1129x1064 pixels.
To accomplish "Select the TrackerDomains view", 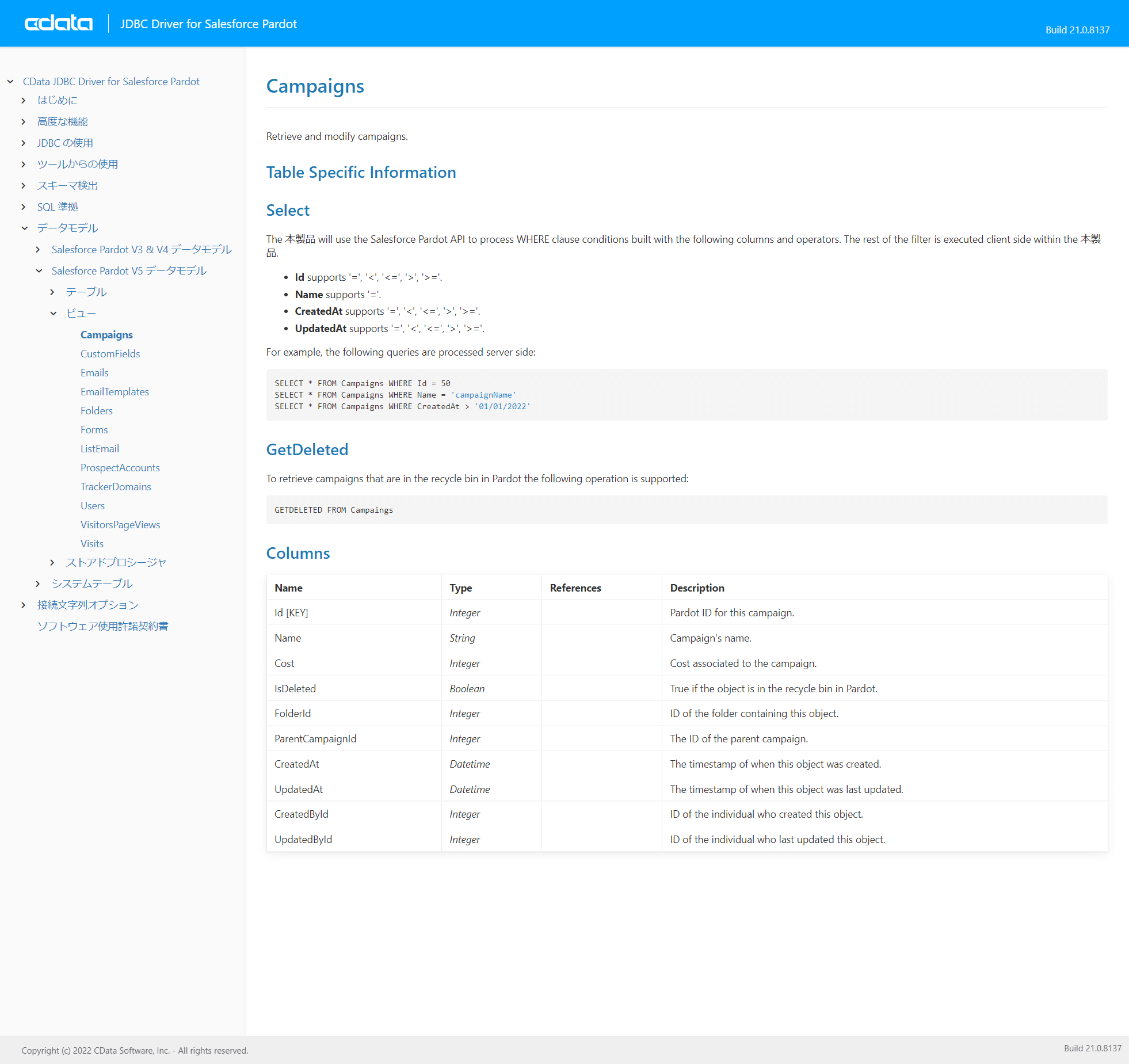I will [115, 487].
